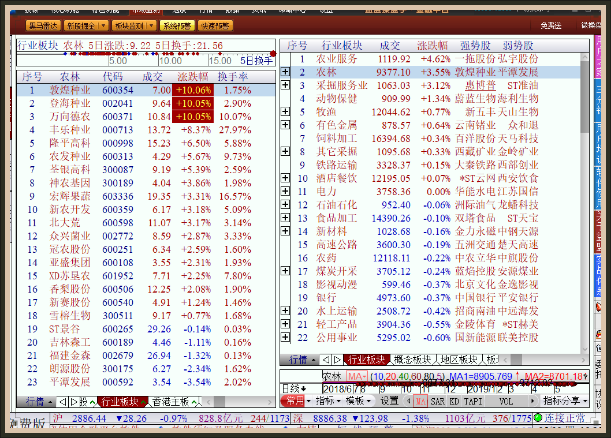
Task: Select the TAPI indicator tab
Action: pos(473,401)
